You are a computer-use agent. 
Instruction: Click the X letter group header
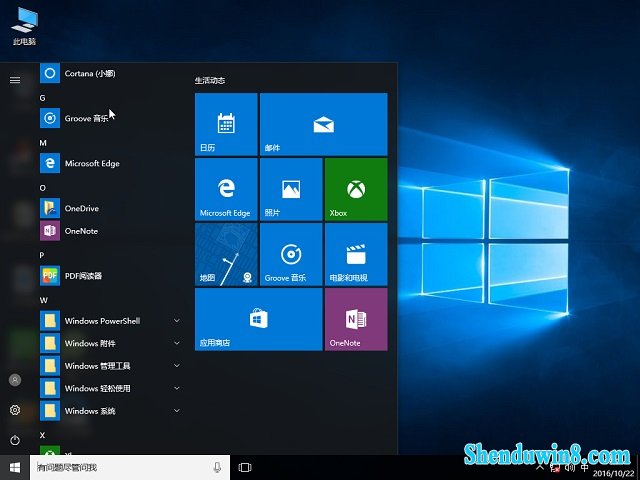(42, 435)
